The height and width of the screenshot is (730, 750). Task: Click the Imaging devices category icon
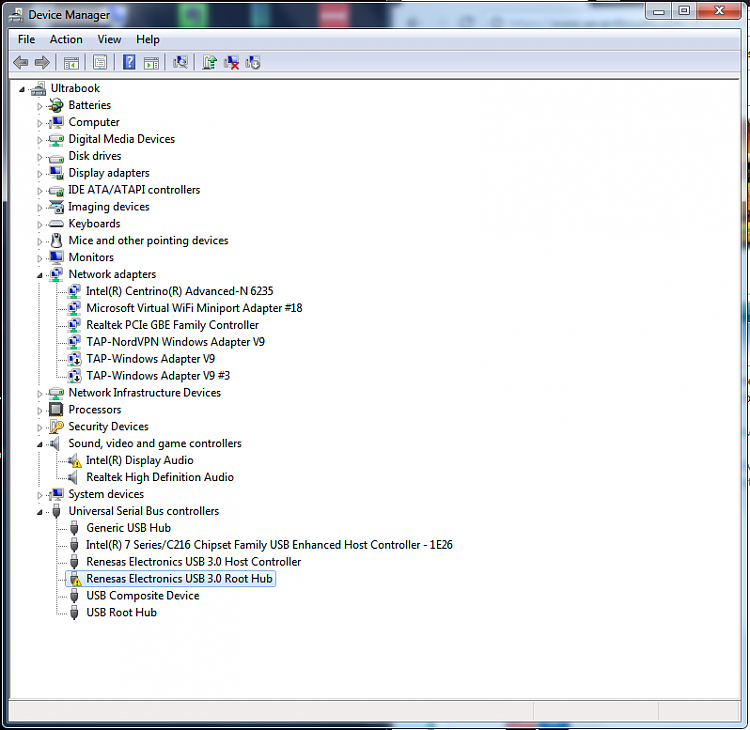(x=56, y=207)
